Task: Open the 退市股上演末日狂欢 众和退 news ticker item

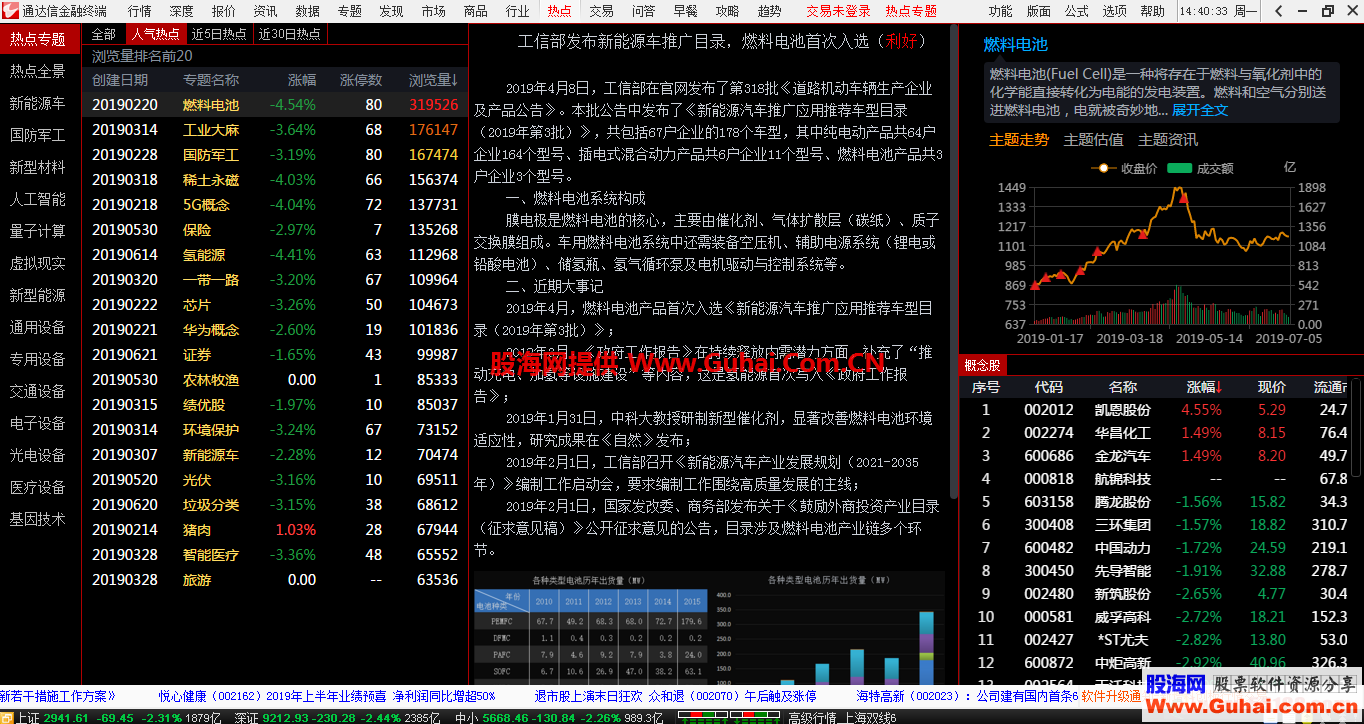Action: (675, 696)
